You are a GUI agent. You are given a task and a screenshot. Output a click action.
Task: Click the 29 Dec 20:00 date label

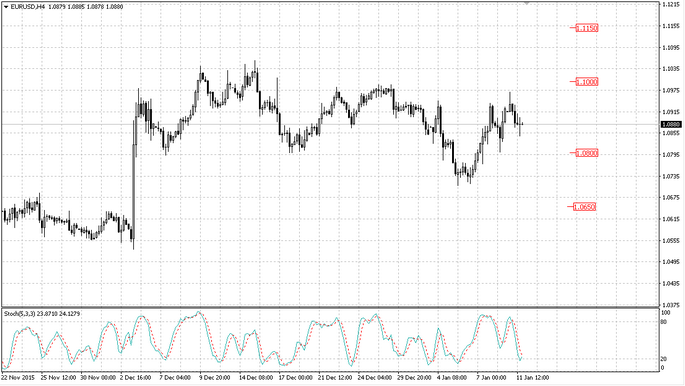(x=414, y=377)
